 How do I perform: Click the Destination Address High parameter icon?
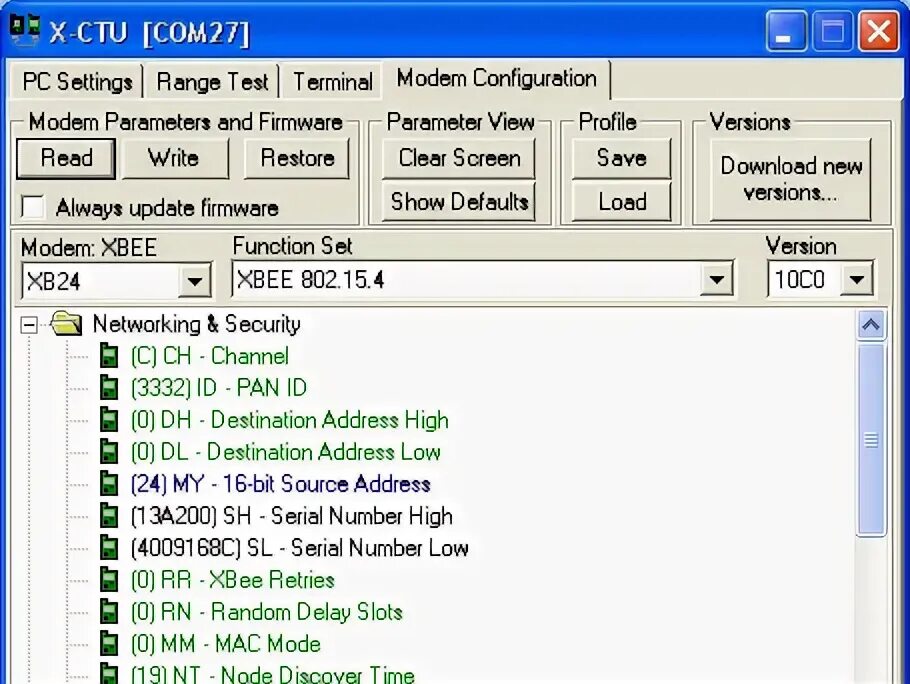pos(109,419)
